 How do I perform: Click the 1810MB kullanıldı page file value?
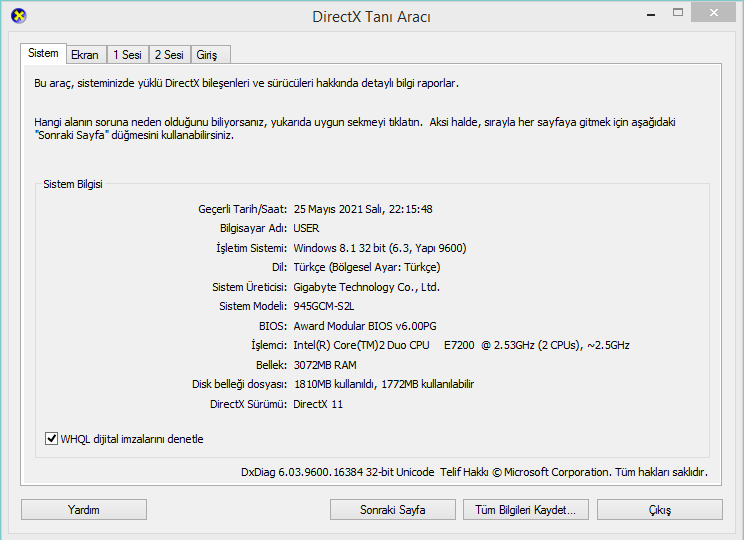(x=384, y=384)
